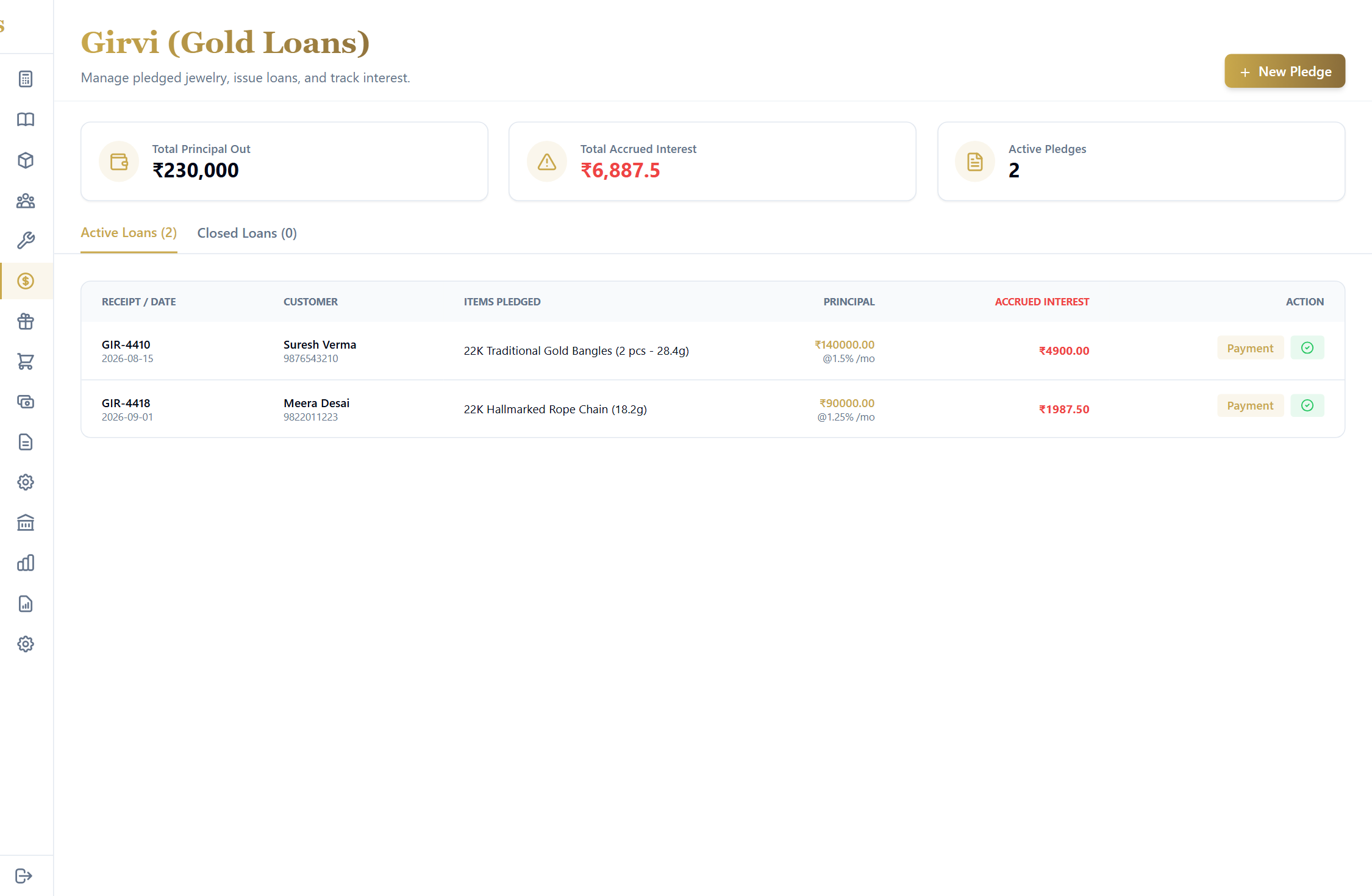The width and height of the screenshot is (1372, 896).
Task: Open the bottom settings gear sidebar icon
Action: point(26,644)
